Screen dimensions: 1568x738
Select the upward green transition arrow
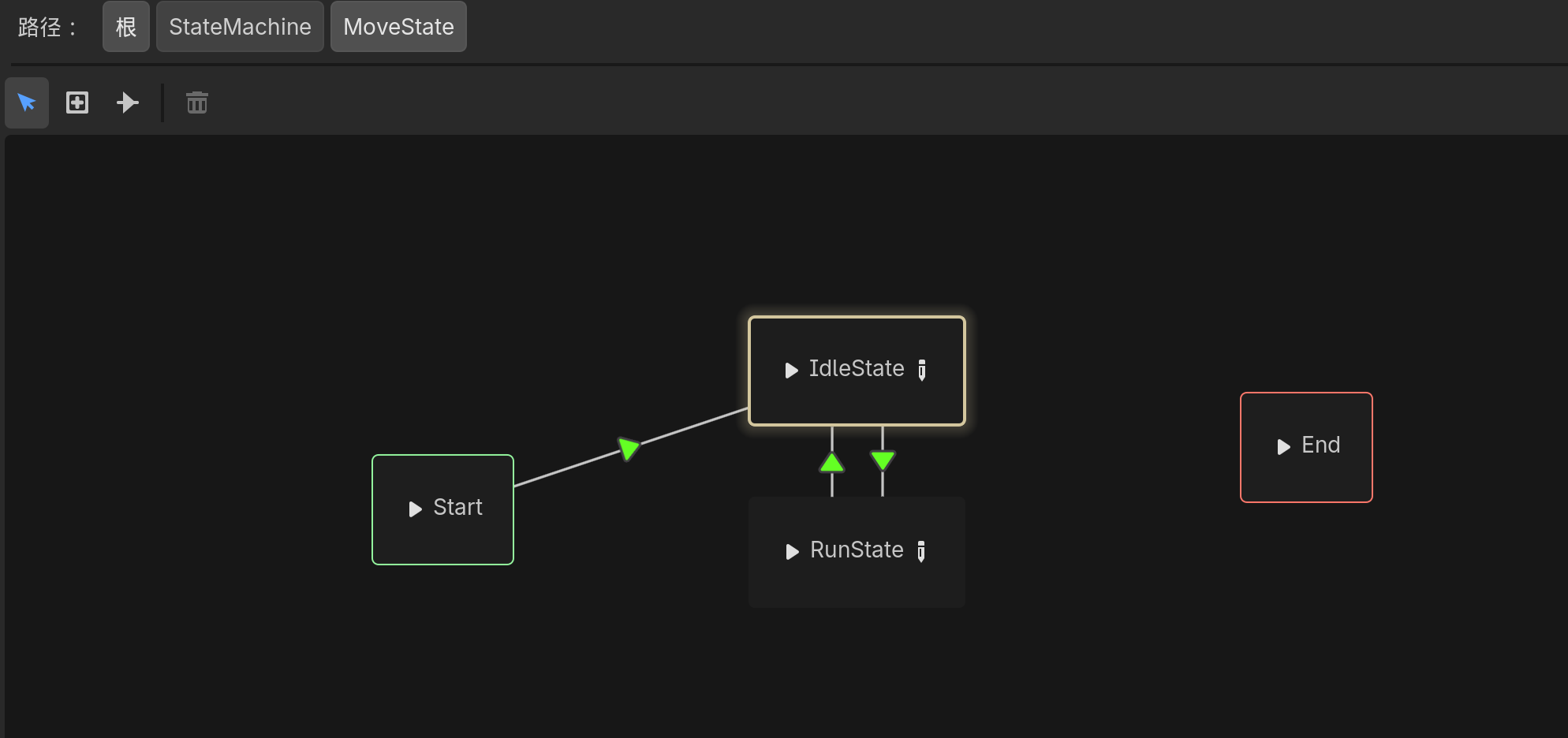click(832, 462)
